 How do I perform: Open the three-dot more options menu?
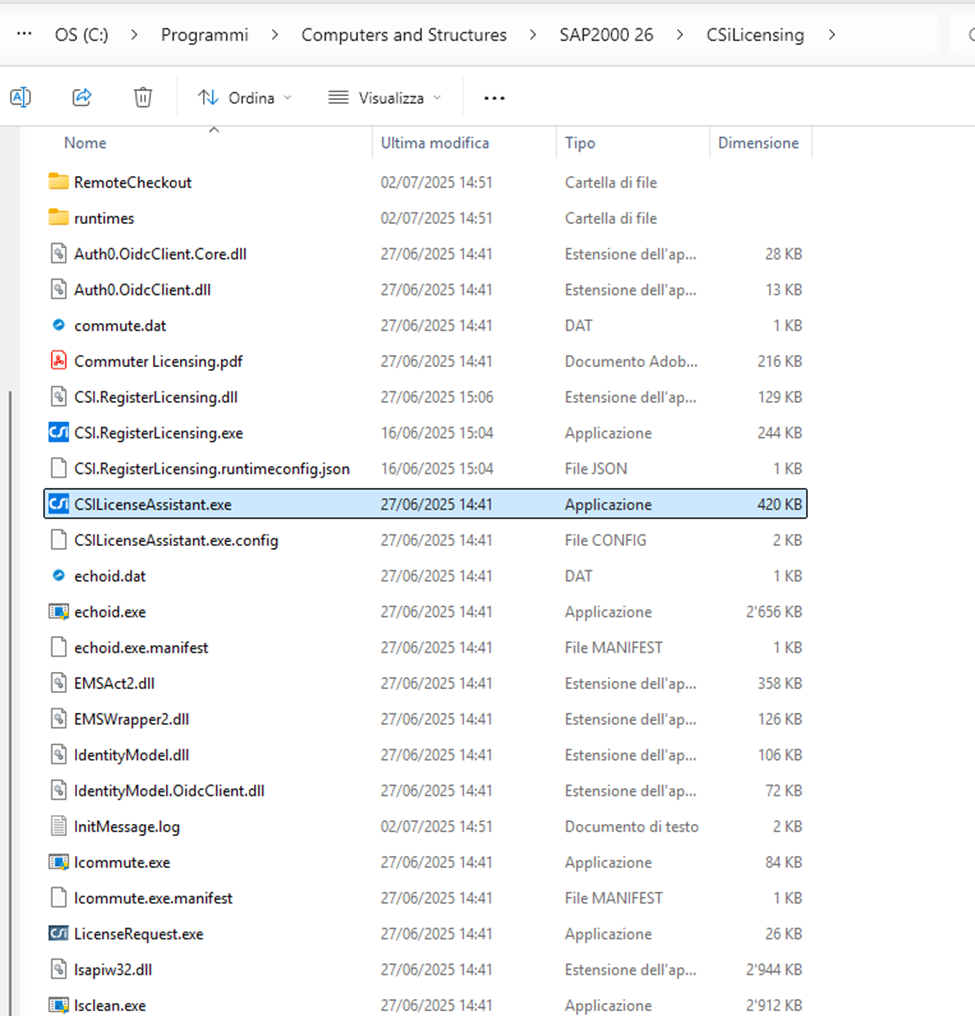[x=494, y=97]
